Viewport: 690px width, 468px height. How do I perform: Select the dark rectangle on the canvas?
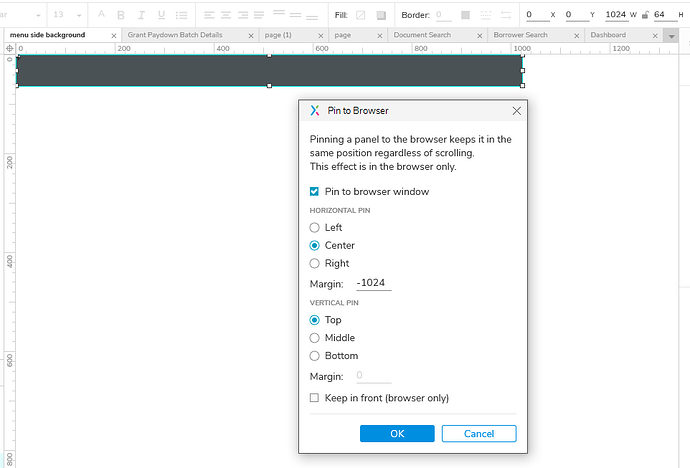click(269, 70)
